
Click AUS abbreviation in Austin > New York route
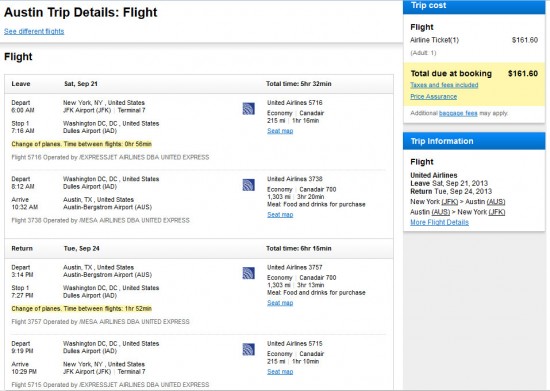pos(441,212)
